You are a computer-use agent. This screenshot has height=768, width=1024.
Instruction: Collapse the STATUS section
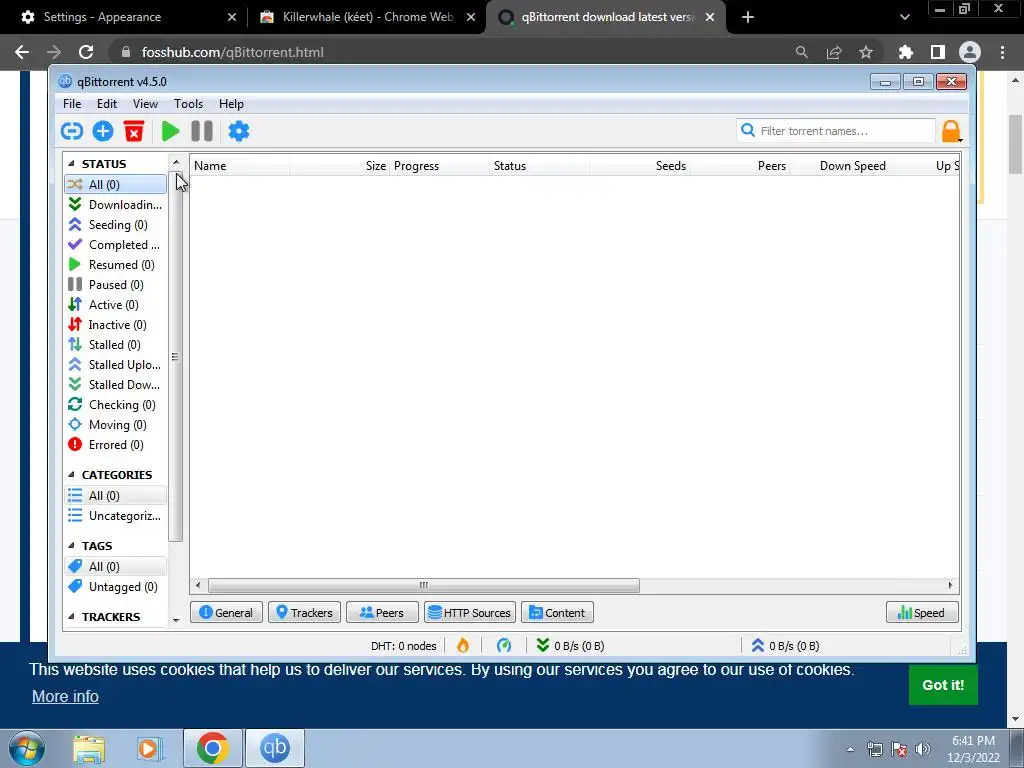click(x=71, y=164)
